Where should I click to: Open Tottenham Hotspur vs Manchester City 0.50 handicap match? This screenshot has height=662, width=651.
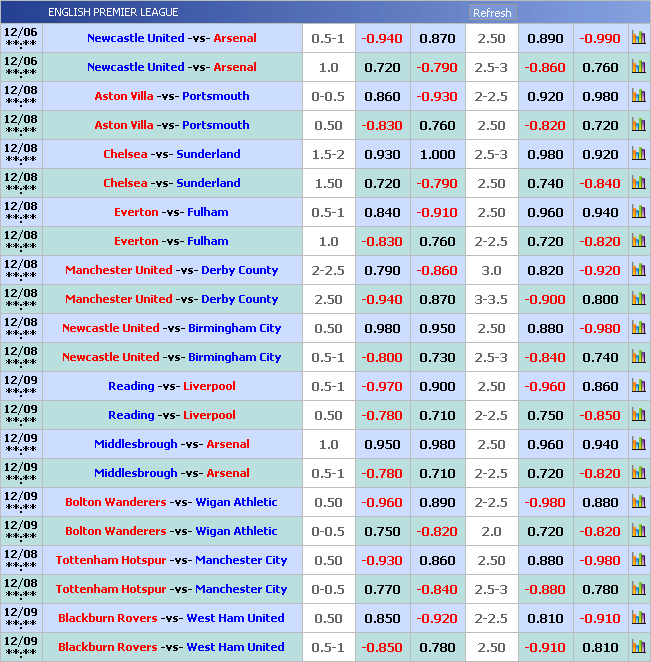point(171,560)
